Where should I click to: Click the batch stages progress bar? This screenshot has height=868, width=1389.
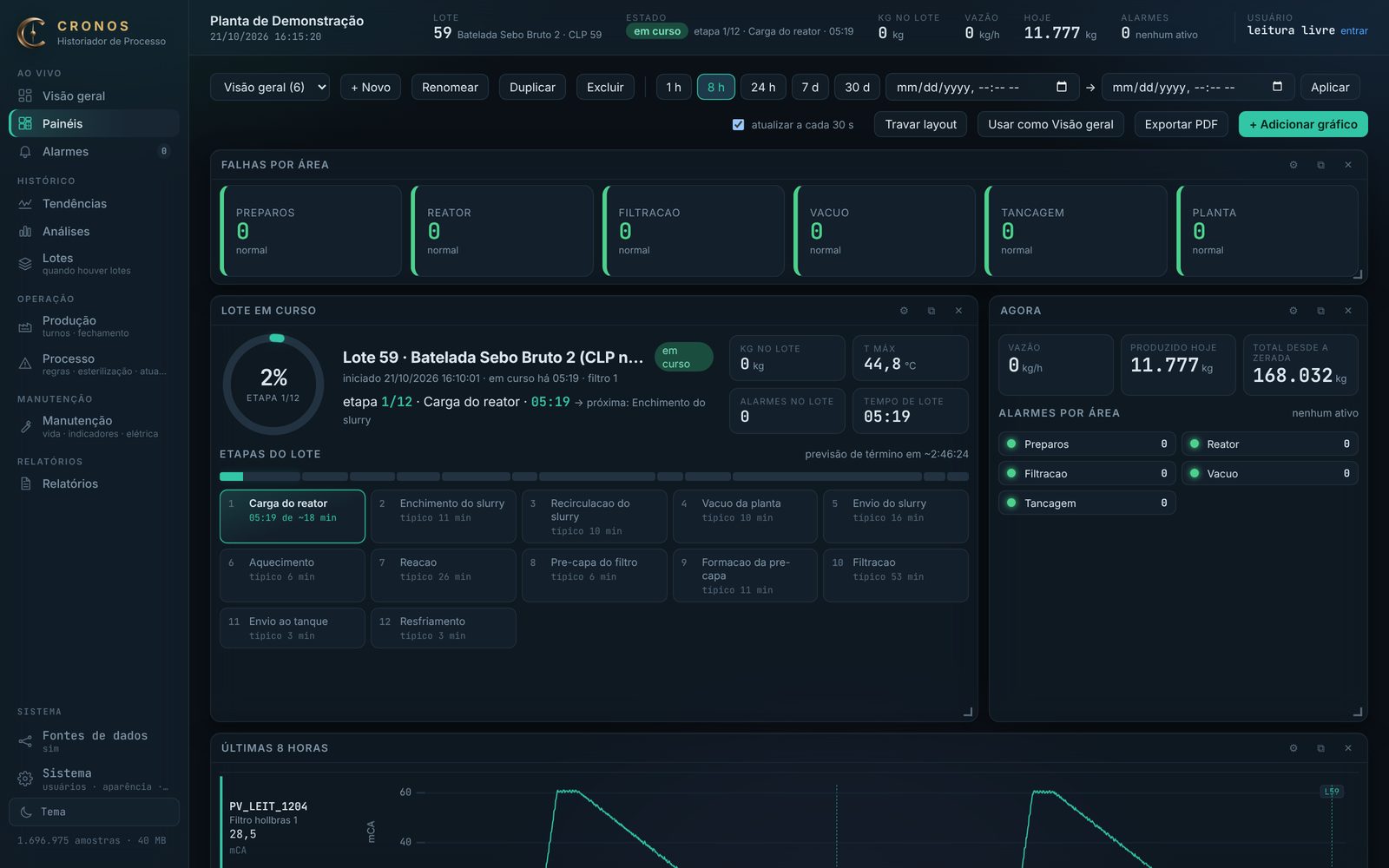point(594,477)
